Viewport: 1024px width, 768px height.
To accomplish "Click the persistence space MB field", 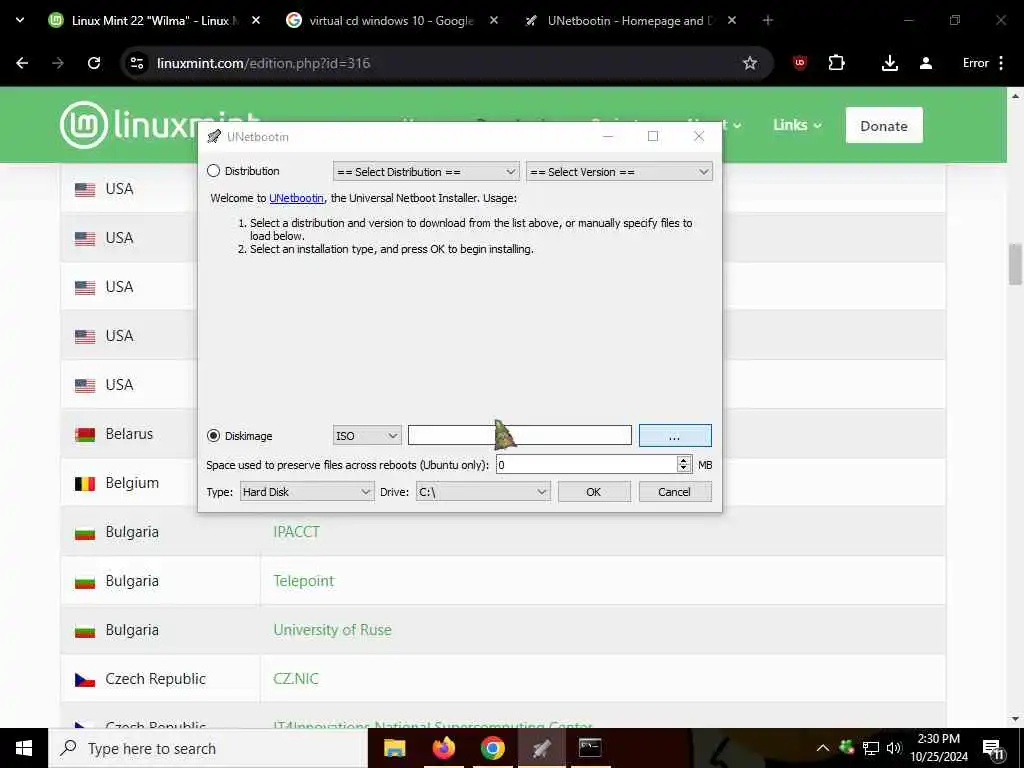I will [x=586, y=464].
